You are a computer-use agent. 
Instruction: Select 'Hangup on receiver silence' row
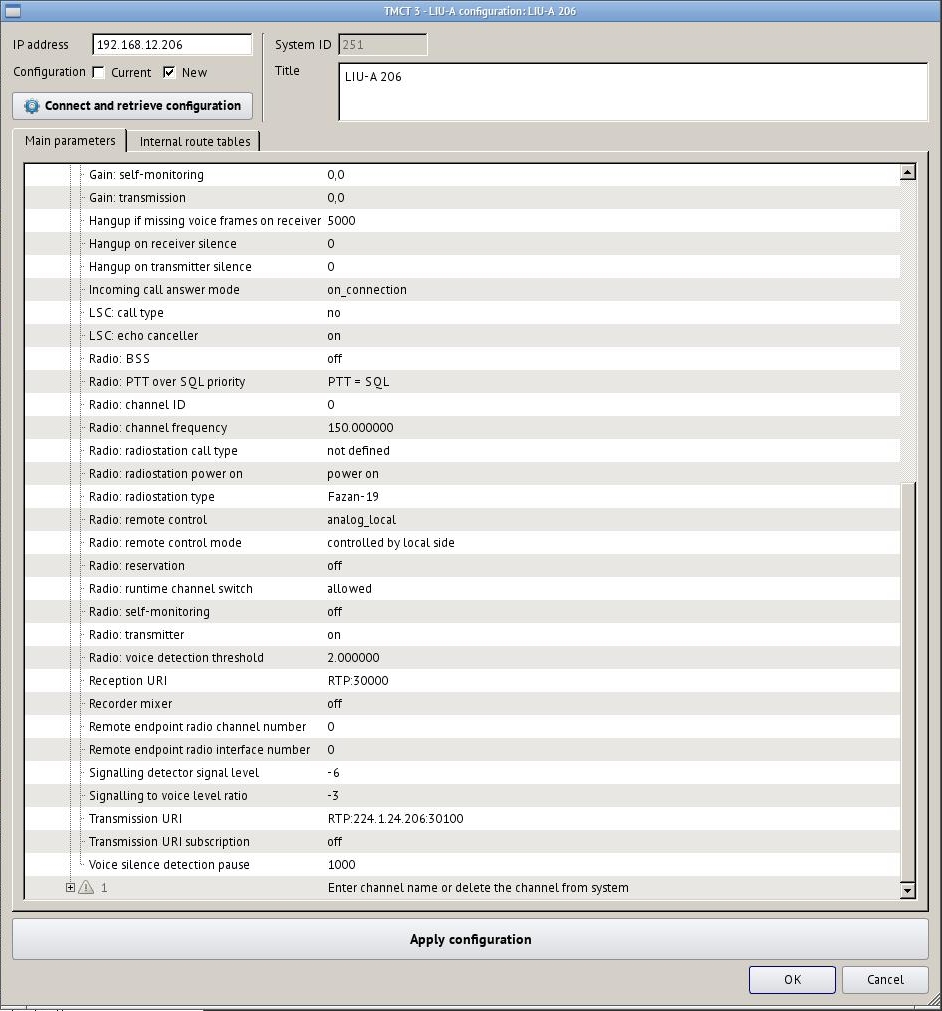pyautogui.click(x=462, y=244)
